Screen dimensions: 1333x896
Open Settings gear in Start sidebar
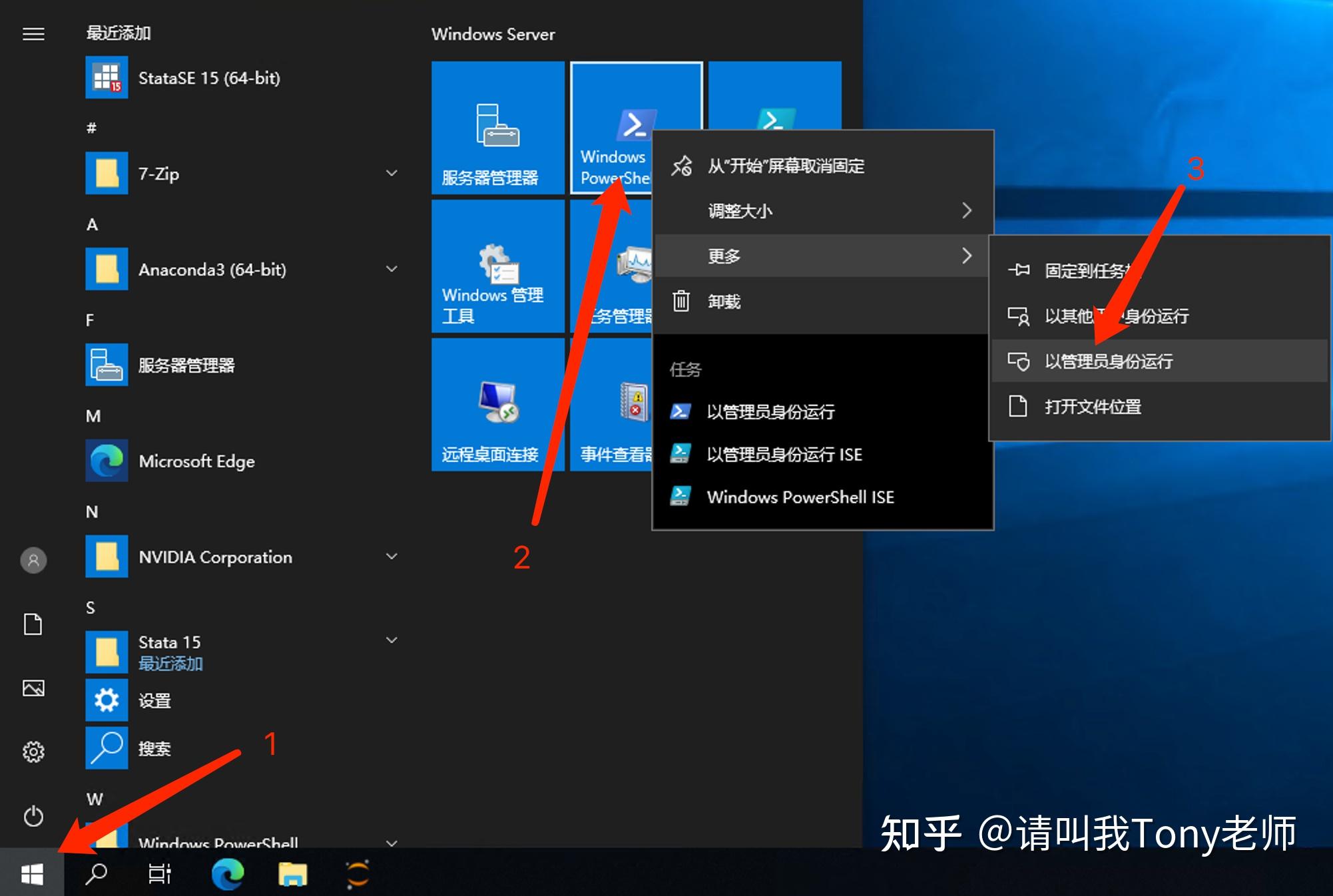[33, 752]
